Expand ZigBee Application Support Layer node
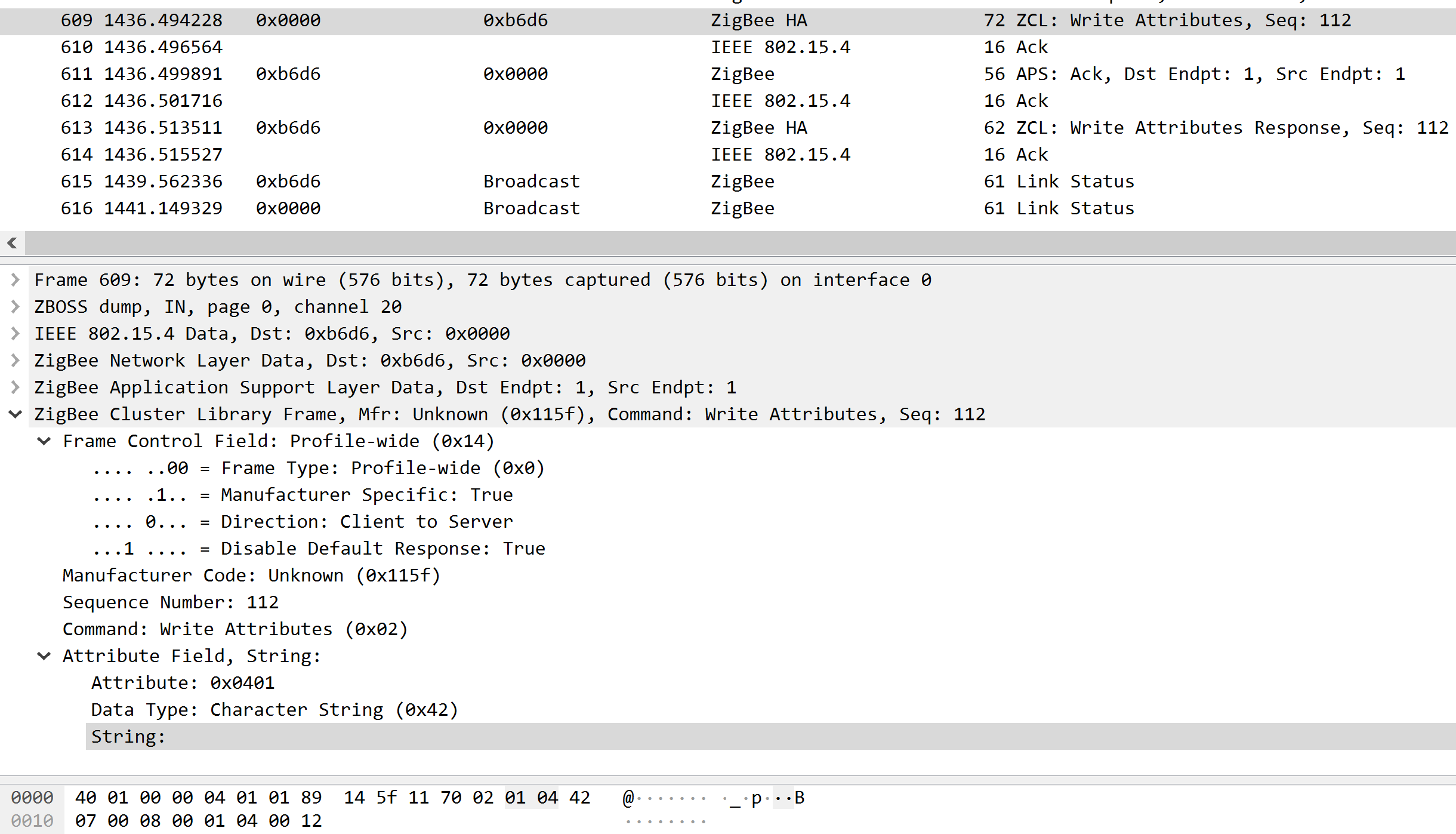Screen dimensions: 1456x834 [x=16, y=387]
